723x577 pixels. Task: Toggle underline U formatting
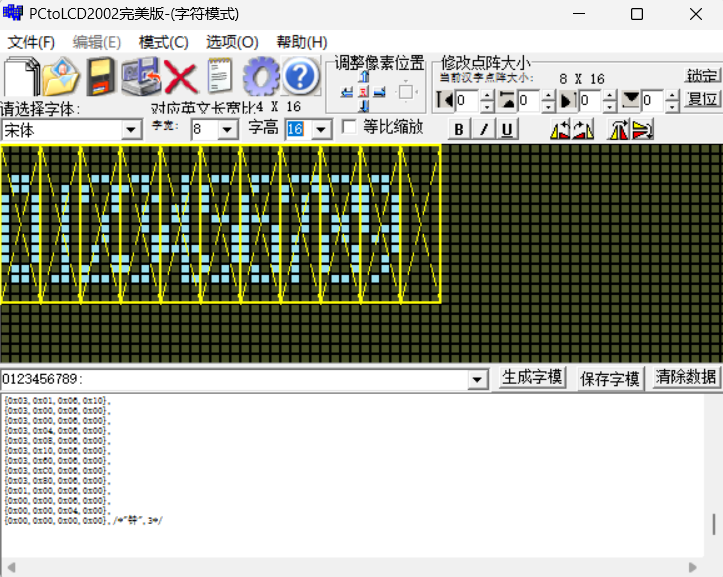tap(507, 129)
